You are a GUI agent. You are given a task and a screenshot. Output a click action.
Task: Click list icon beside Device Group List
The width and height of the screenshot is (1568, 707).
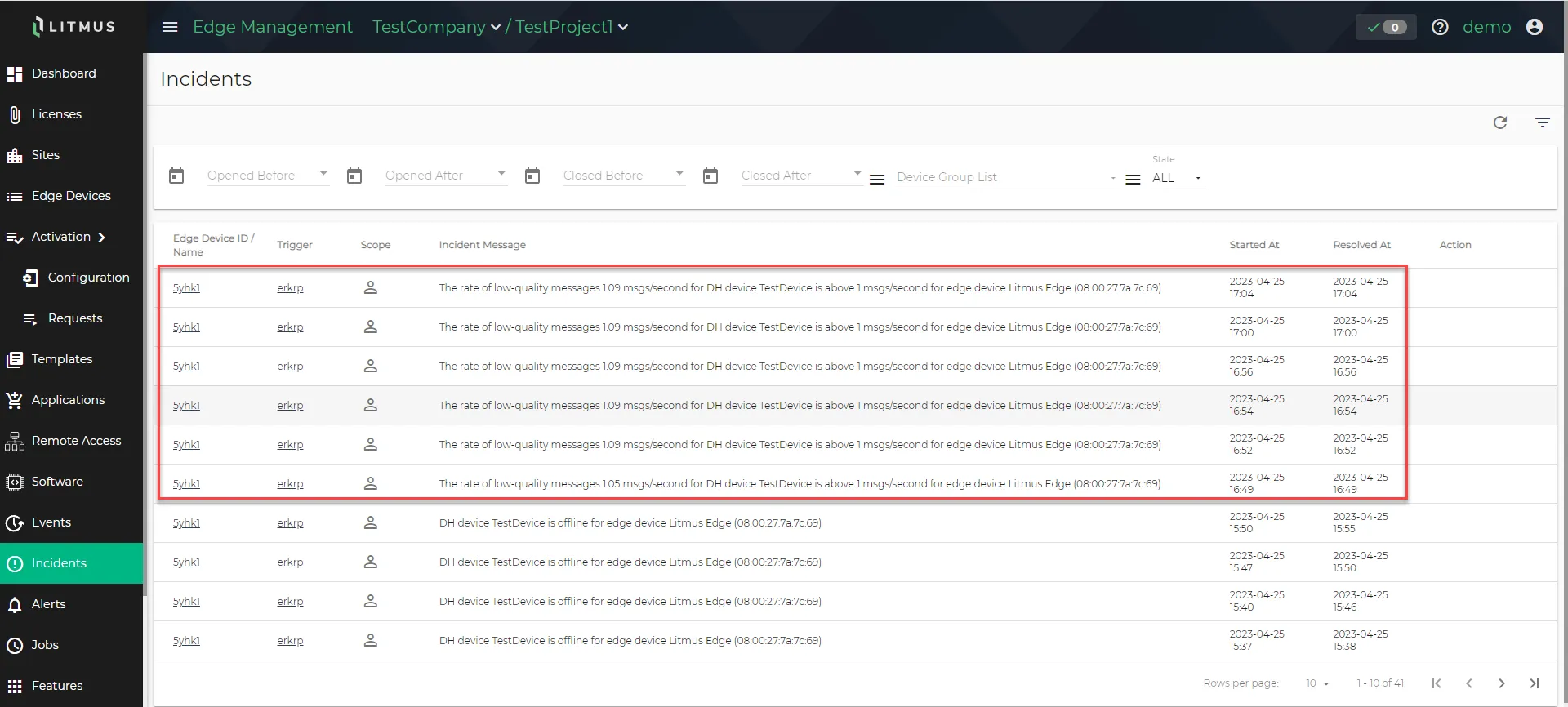(877, 180)
